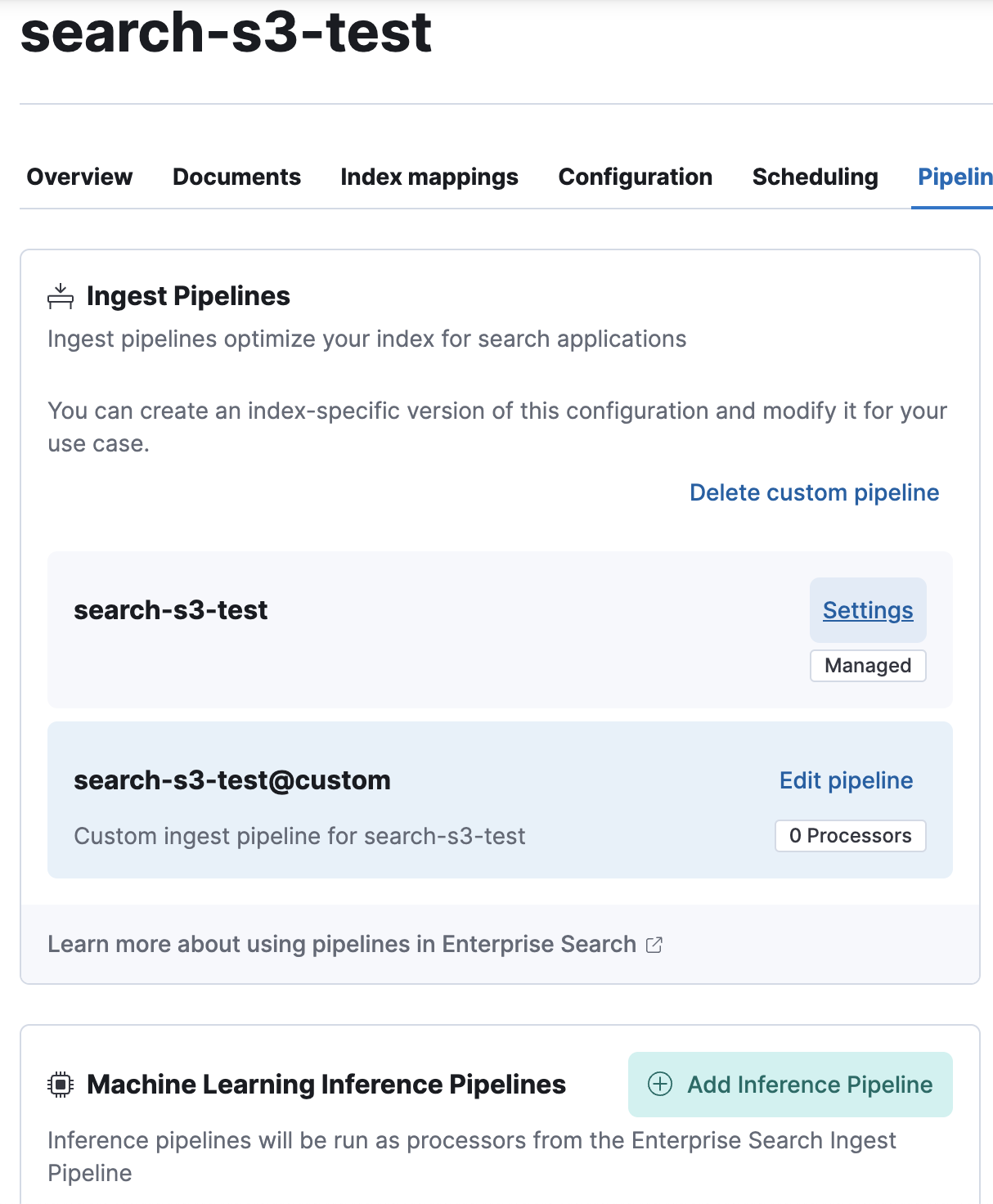Click the external link icon after Enterprise Search
Viewport: 993px width, 1204px height.
[x=654, y=945]
